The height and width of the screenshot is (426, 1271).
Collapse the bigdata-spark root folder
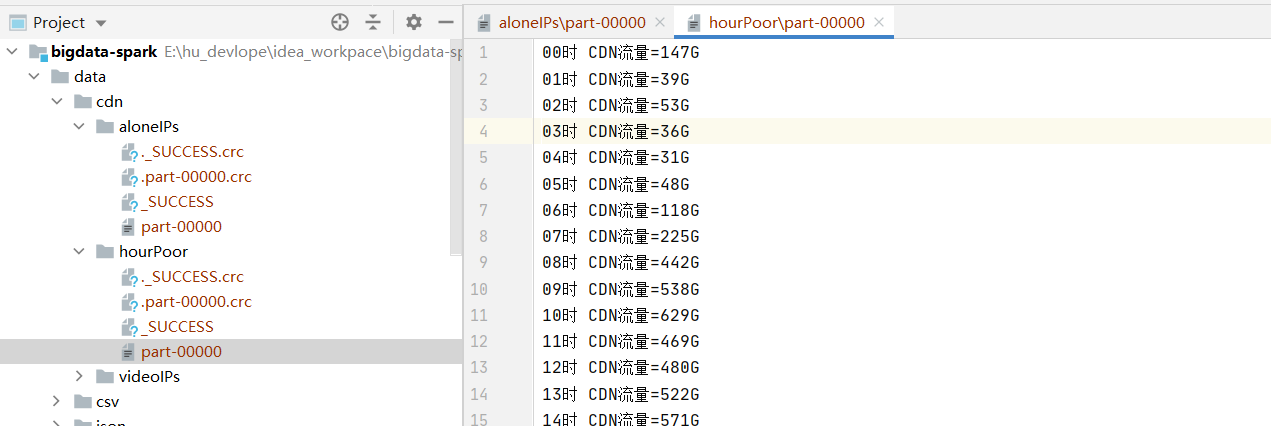click(12, 52)
